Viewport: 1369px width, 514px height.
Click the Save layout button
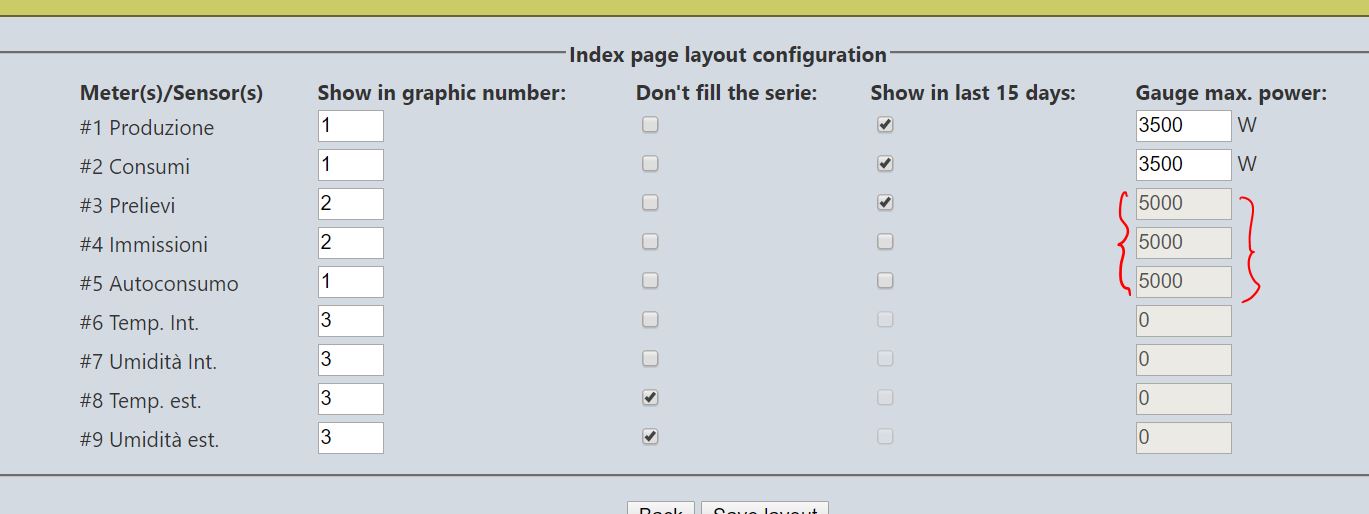(765, 507)
